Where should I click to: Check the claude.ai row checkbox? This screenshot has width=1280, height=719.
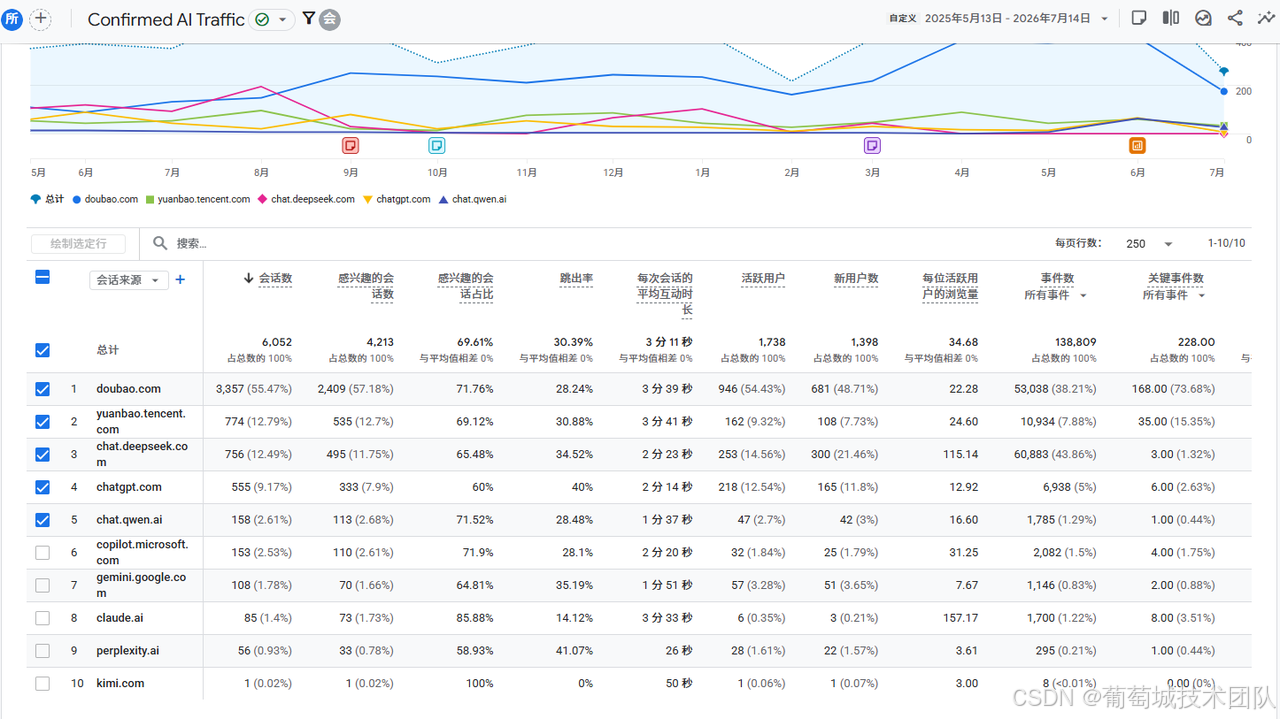click(x=42, y=618)
